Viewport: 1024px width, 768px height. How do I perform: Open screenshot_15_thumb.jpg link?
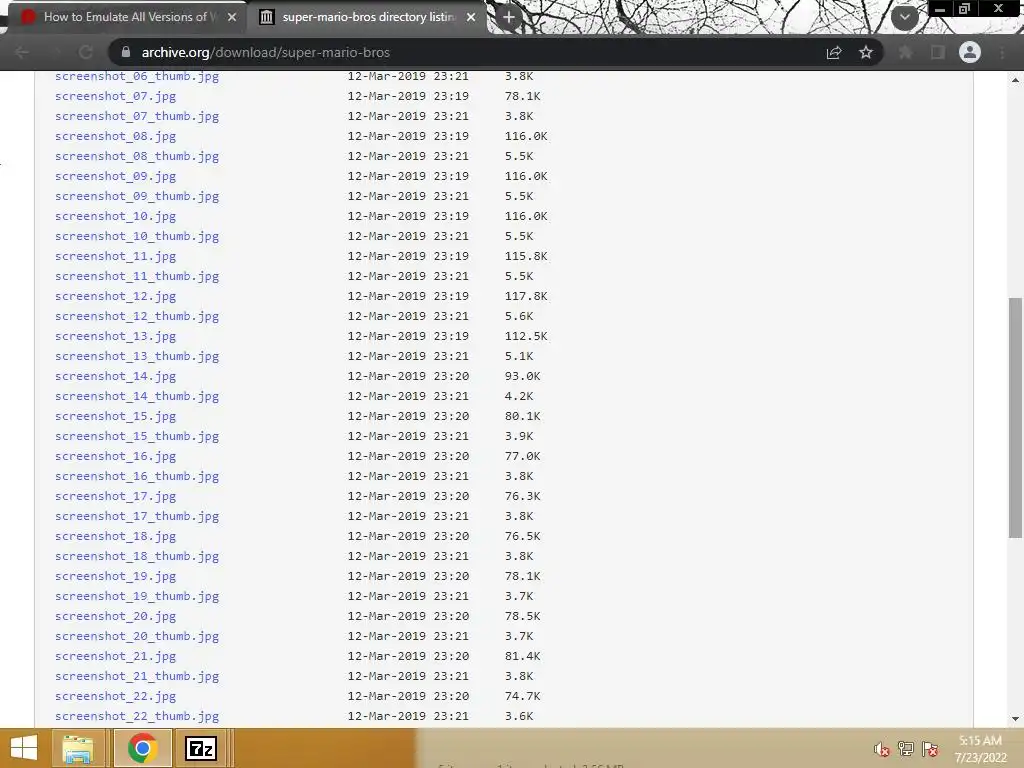(137, 436)
